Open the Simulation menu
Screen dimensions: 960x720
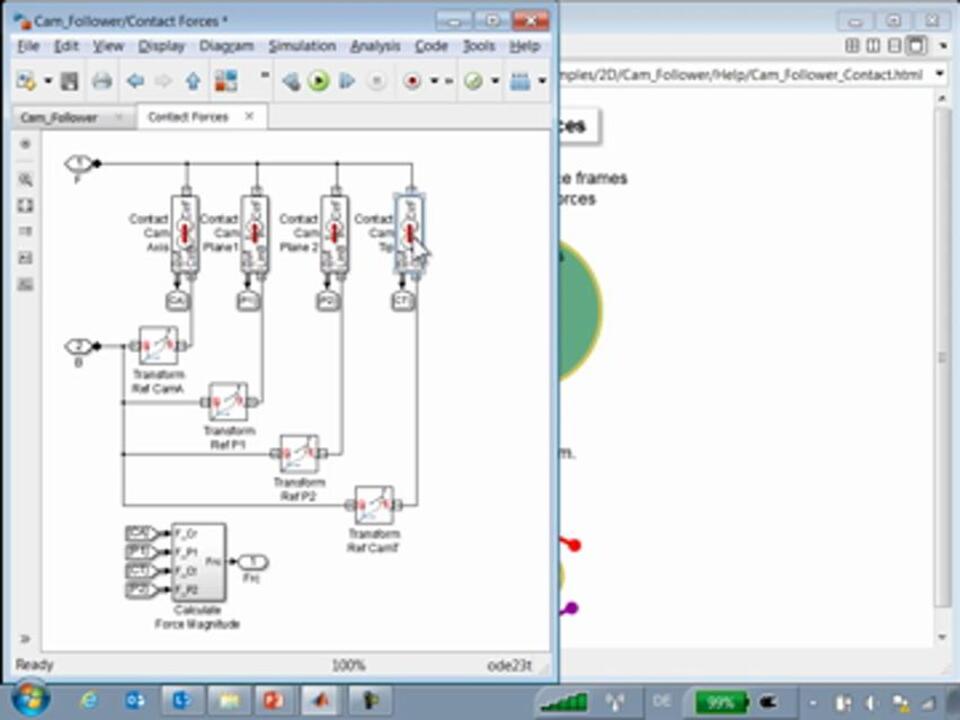[302, 46]
